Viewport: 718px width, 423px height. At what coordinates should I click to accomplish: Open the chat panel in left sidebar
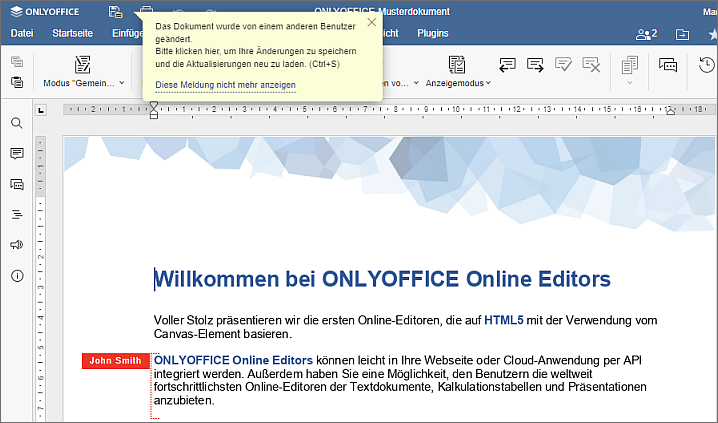16,184
